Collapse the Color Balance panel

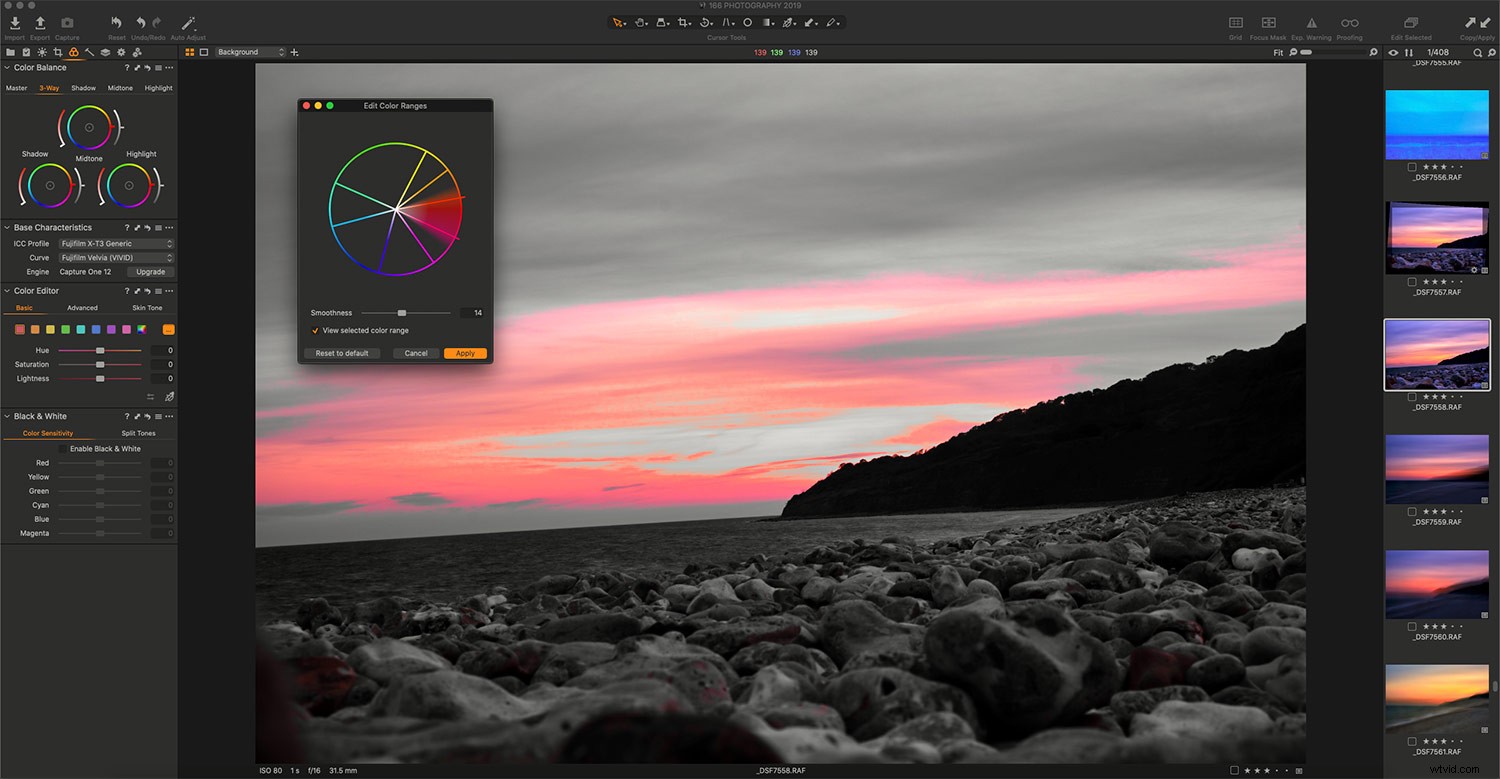pos(6,67)
